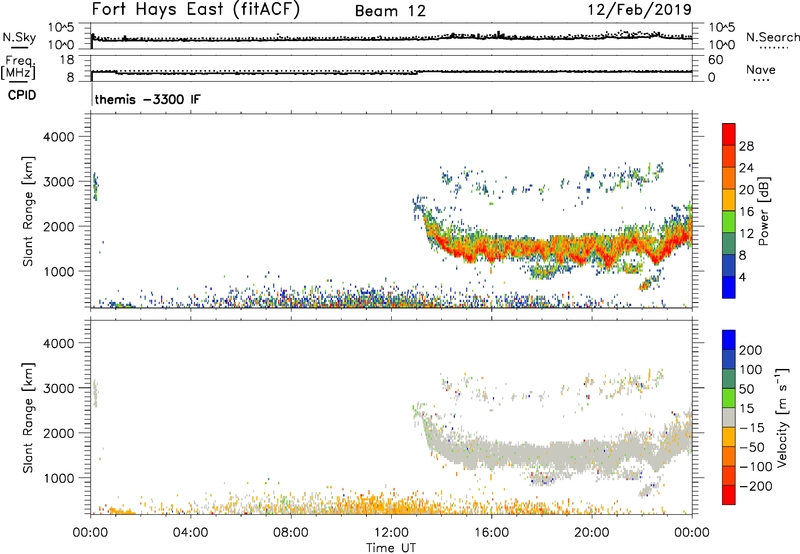Click the date "12/Feb/2019"
The image size is (800, 554).
click(640, 9)
